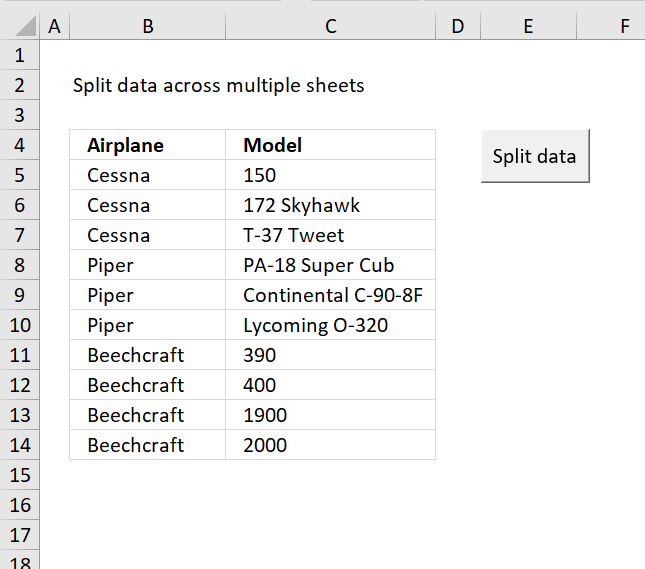
Task: Click title 'Split data across multiple sheets'
Action: (x=218, y=86)
